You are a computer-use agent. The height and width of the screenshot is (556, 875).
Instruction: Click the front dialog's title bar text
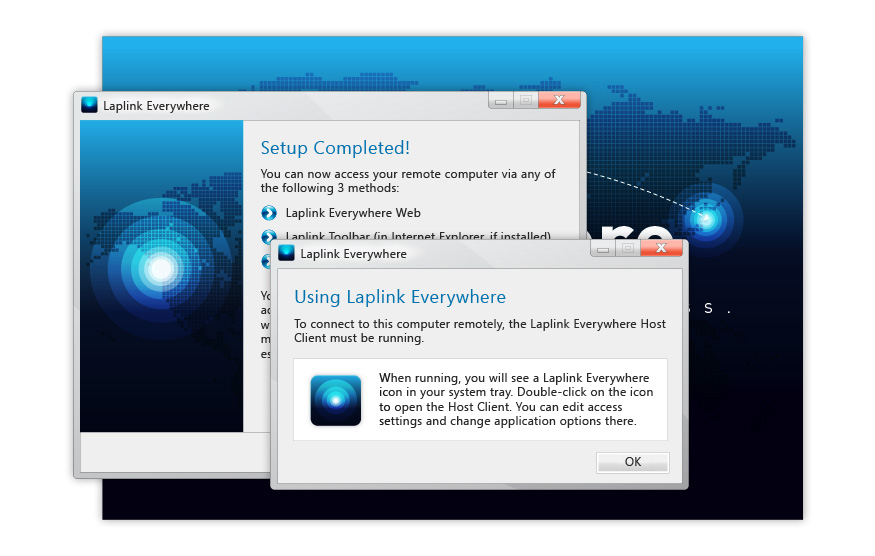click(x=354, y=254)
